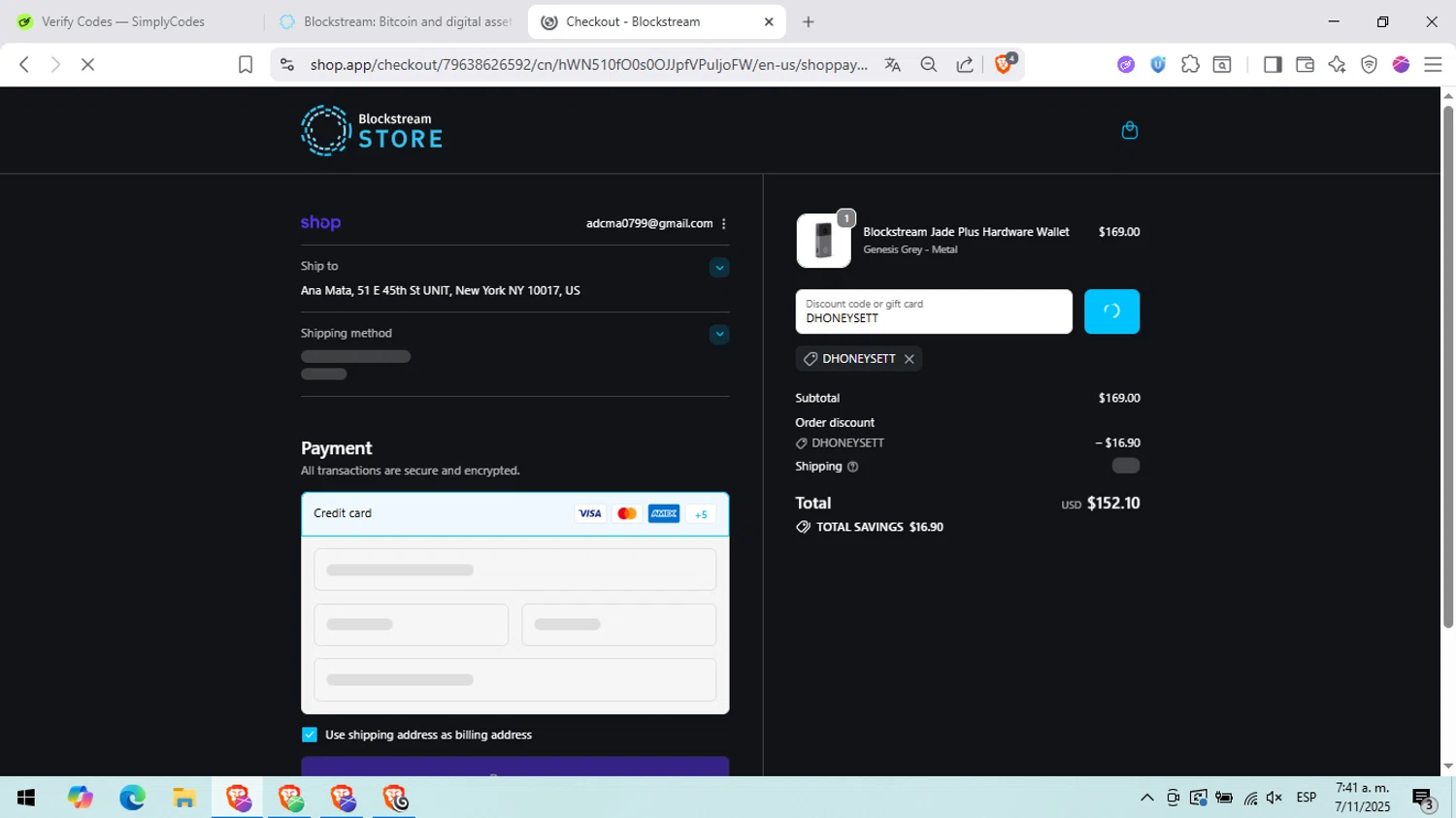Click the American Express icon
Viewport: 1456px width, 818px height.
coord(664,514)
